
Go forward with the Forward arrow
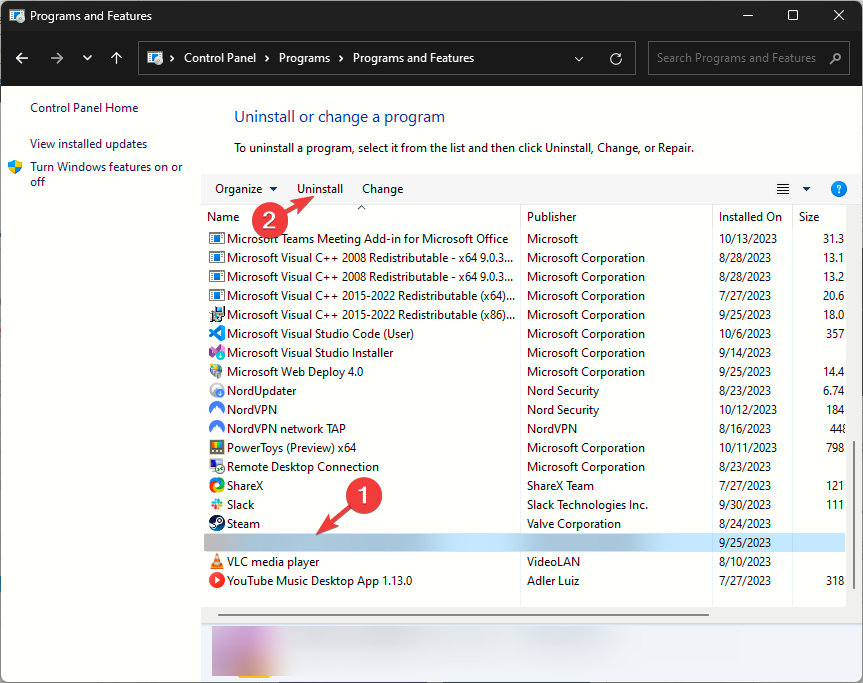tap(57, 58)
